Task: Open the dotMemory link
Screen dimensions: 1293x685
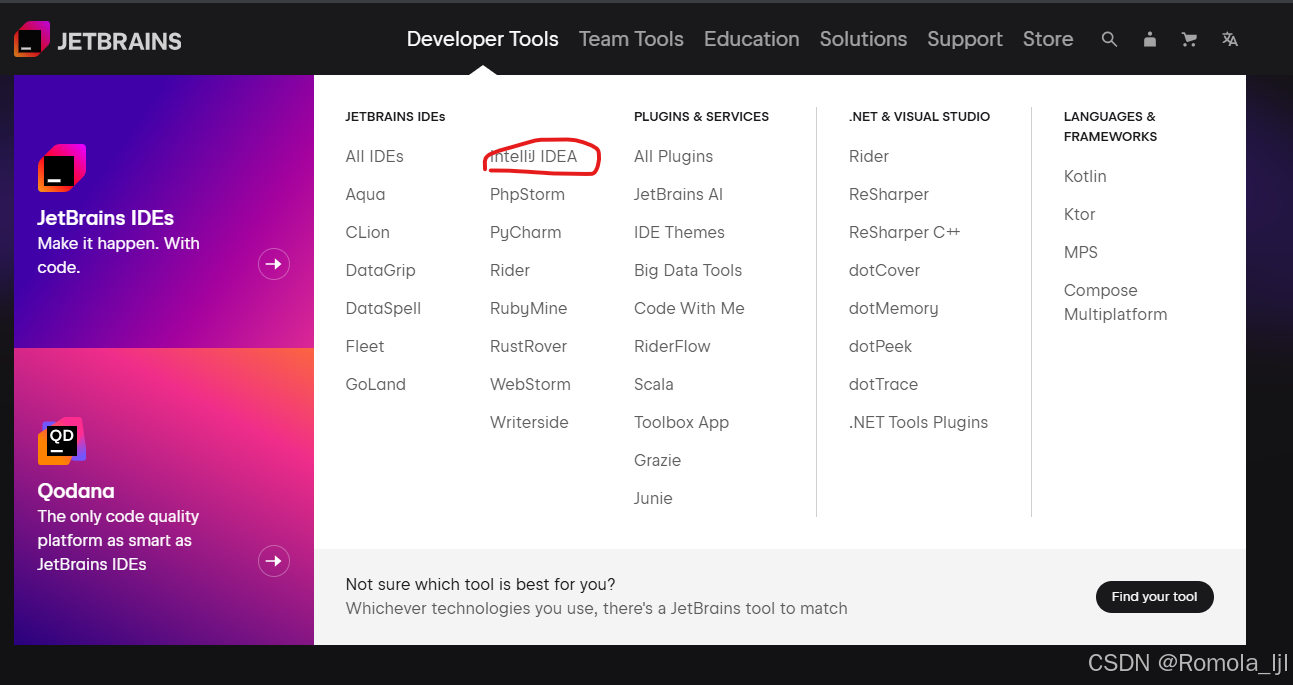Action: [894, 308]
